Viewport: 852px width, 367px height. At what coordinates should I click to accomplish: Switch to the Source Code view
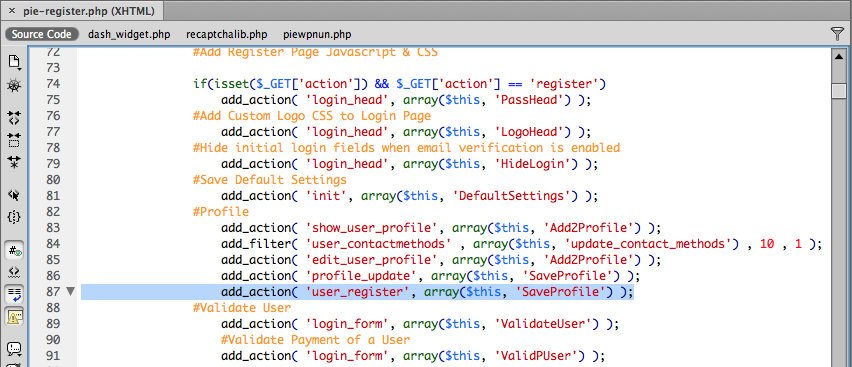click(x=42, y=34)
